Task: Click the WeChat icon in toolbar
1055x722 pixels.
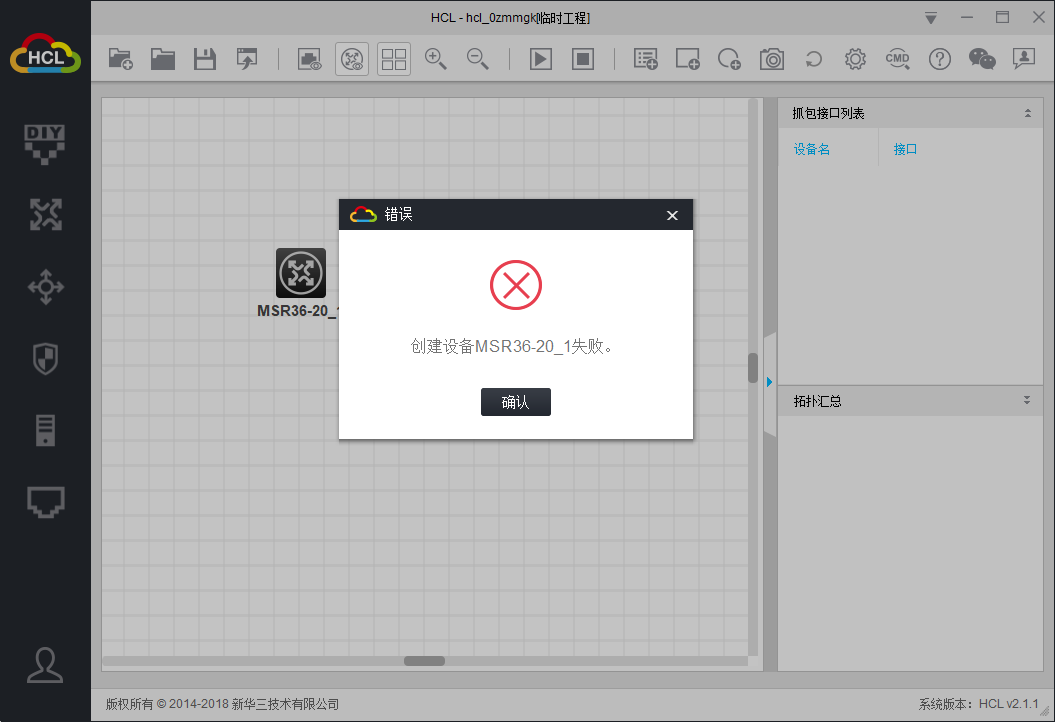Action: (982, 59)
